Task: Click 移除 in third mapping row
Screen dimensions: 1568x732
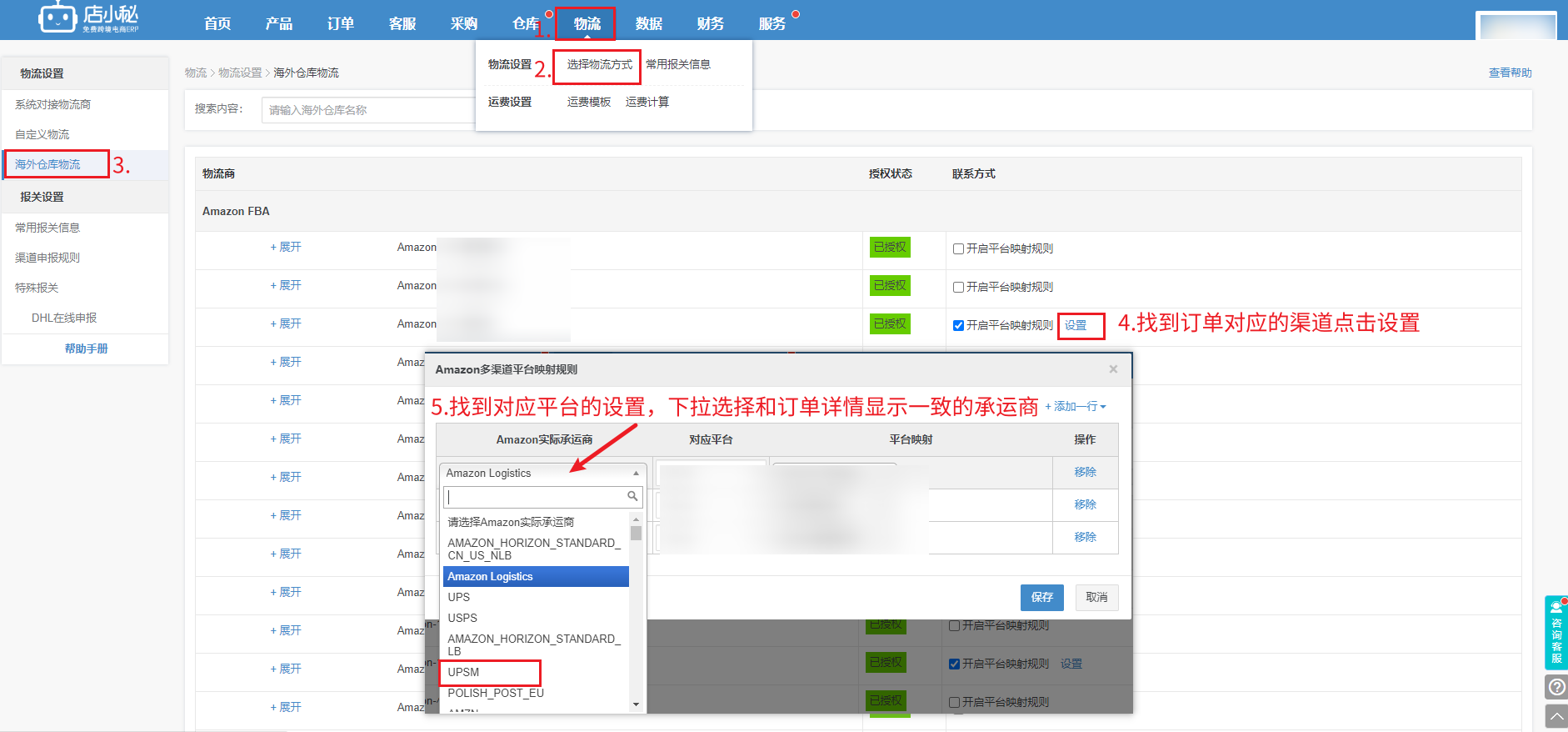Action: [1085, 537]
